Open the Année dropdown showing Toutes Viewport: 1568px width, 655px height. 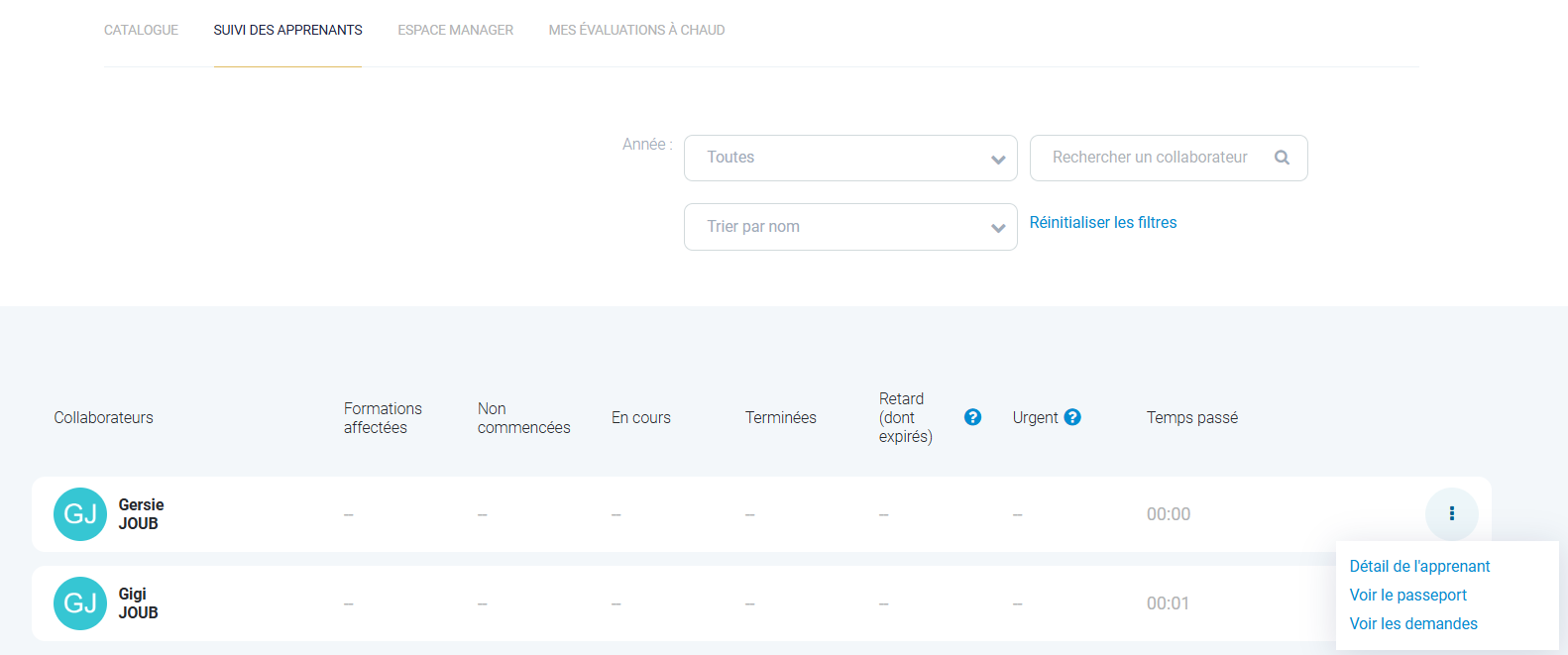pyautogui.click(x=849, y=158)
